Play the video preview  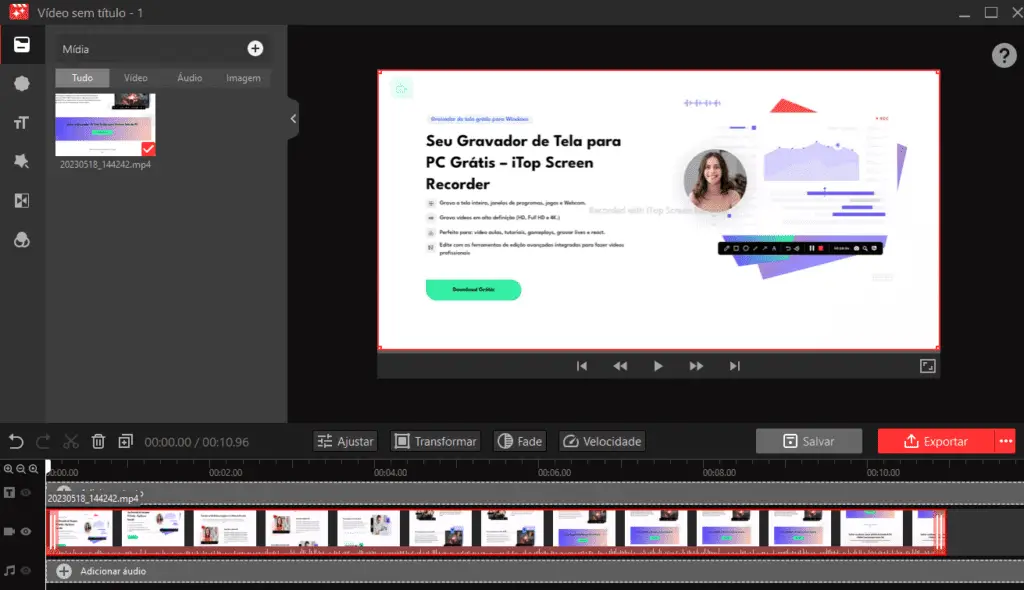pos(658,366)
